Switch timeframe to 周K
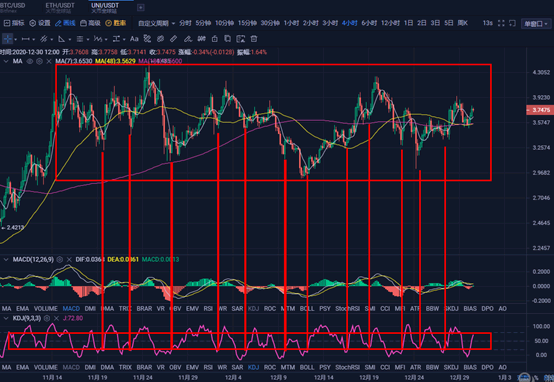The image size is (554, 382). (x=462, y=23)
